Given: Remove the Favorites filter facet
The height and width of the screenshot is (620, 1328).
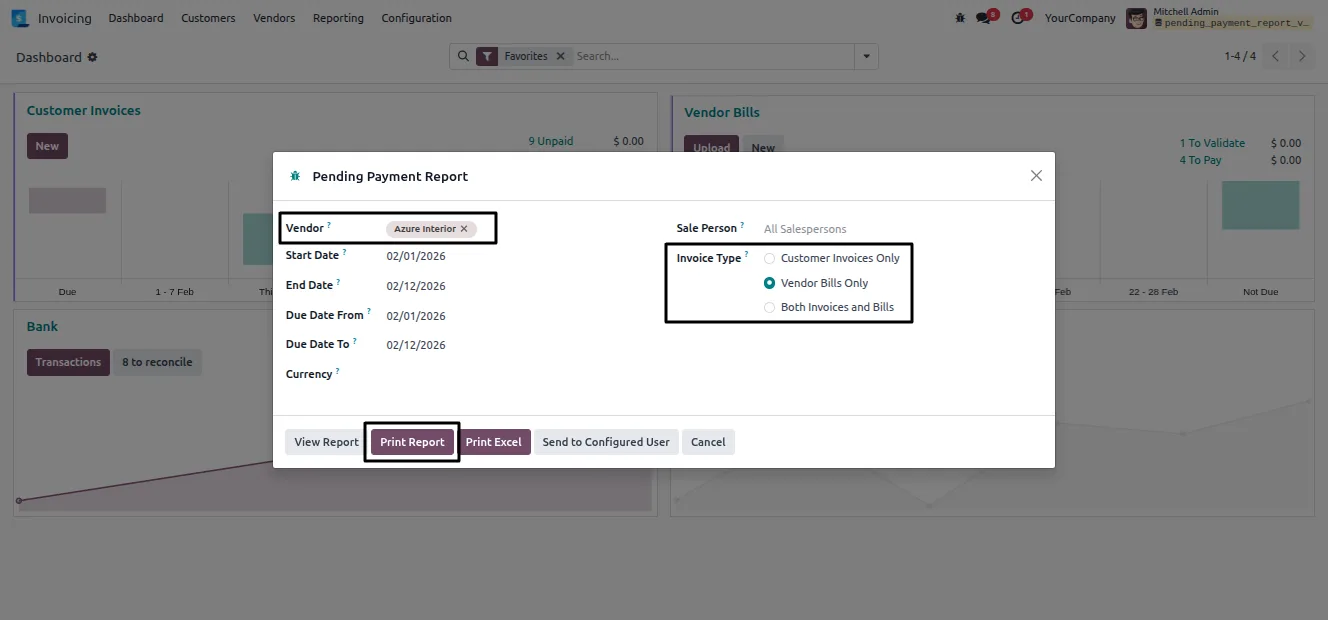Looking at the screenshot, I should (x=560, y=57).
